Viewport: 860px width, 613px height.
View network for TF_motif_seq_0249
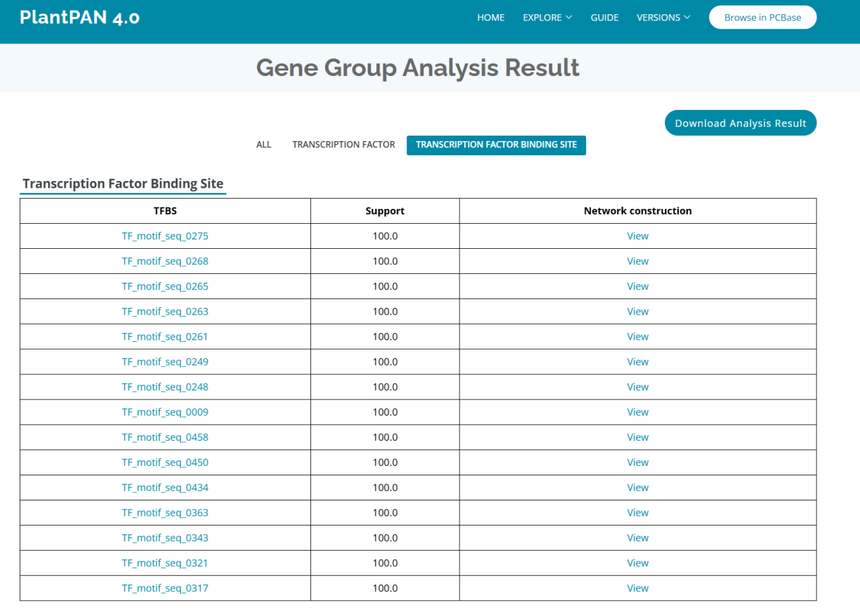pyautogui.click(x=637, y=362)
